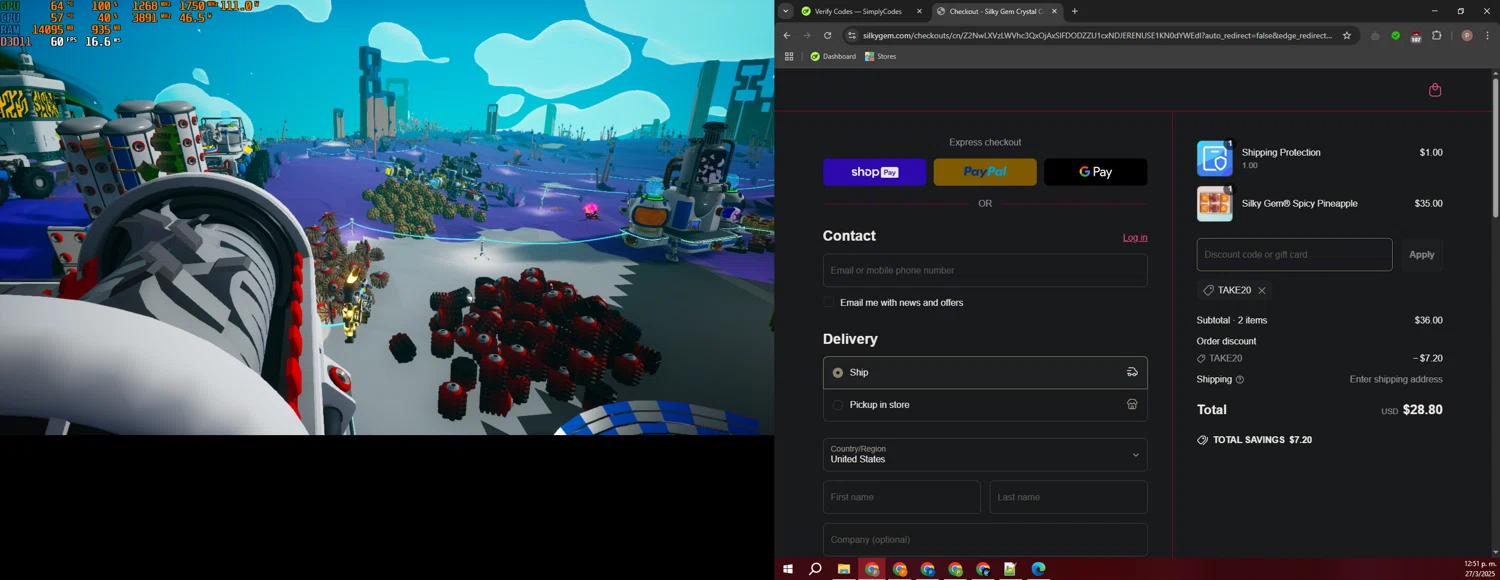Select the Pickup in store radio option
The image size is (1500, 580).
(838, 405)
